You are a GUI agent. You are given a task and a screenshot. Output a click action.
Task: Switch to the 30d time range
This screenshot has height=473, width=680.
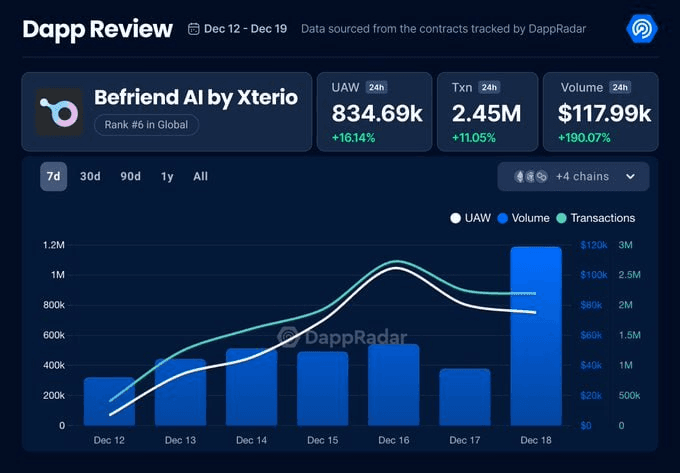(x=90, y=177)
